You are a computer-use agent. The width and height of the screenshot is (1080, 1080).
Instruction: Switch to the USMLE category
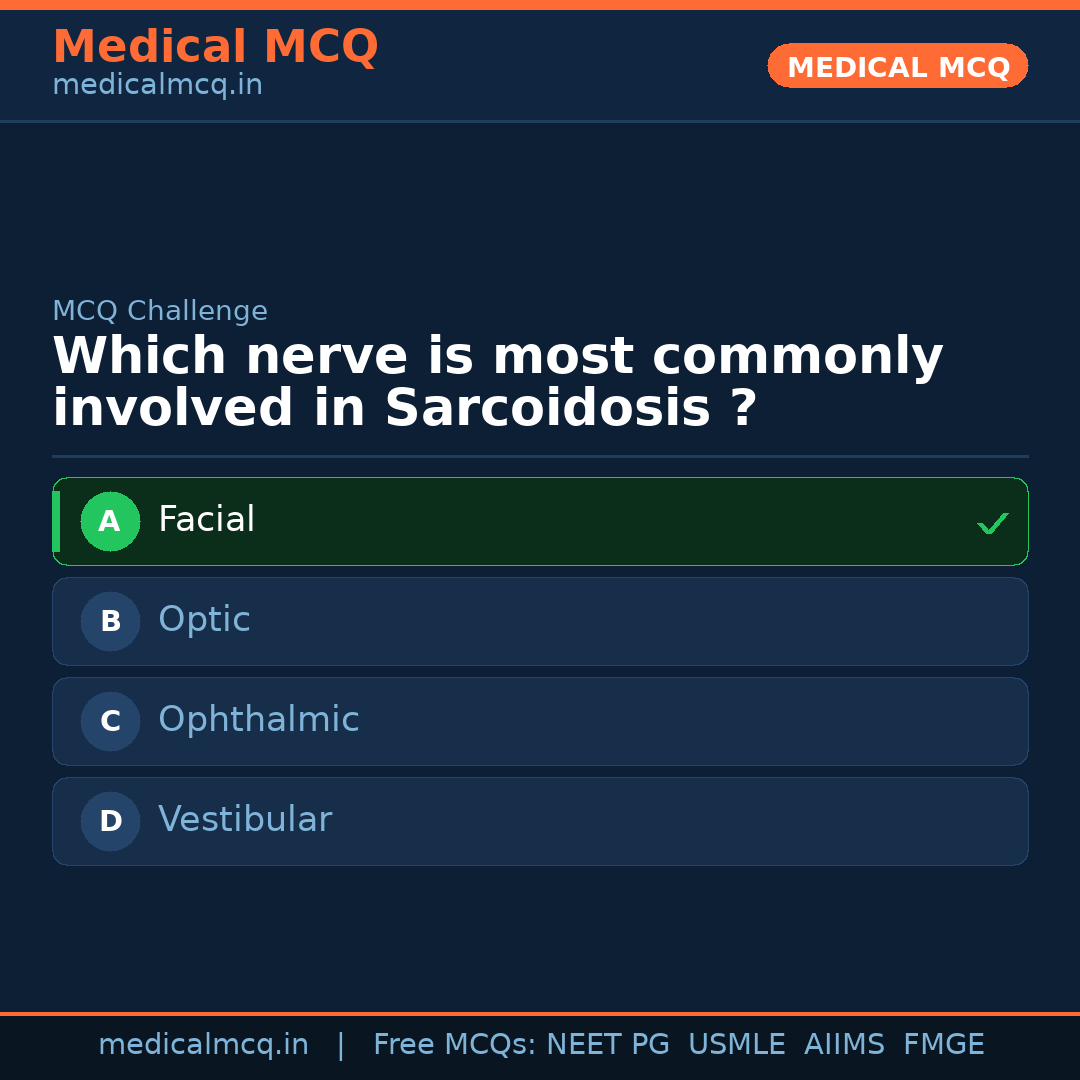coord(737,1043)
